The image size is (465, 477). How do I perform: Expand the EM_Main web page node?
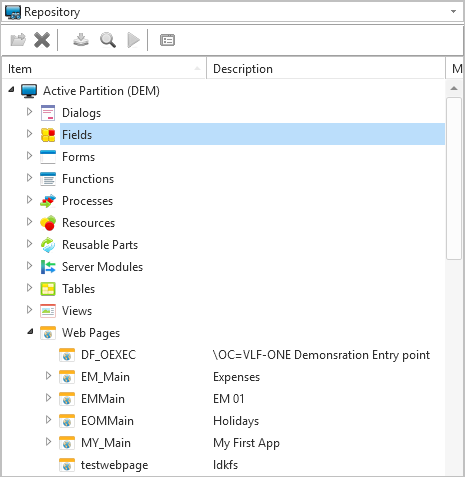(x=48, y=376)
